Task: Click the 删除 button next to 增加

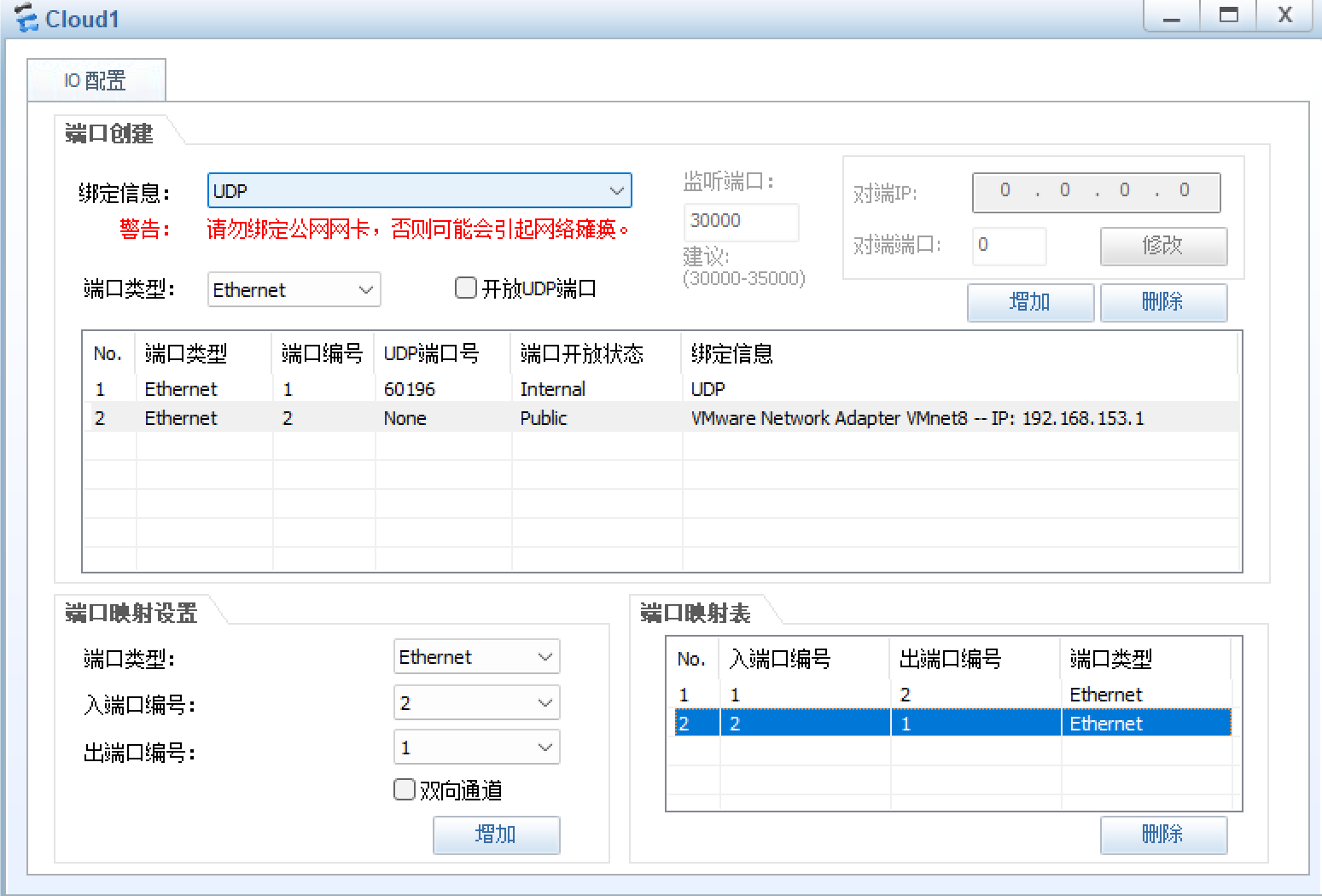Action: (x=1163, y=302)
